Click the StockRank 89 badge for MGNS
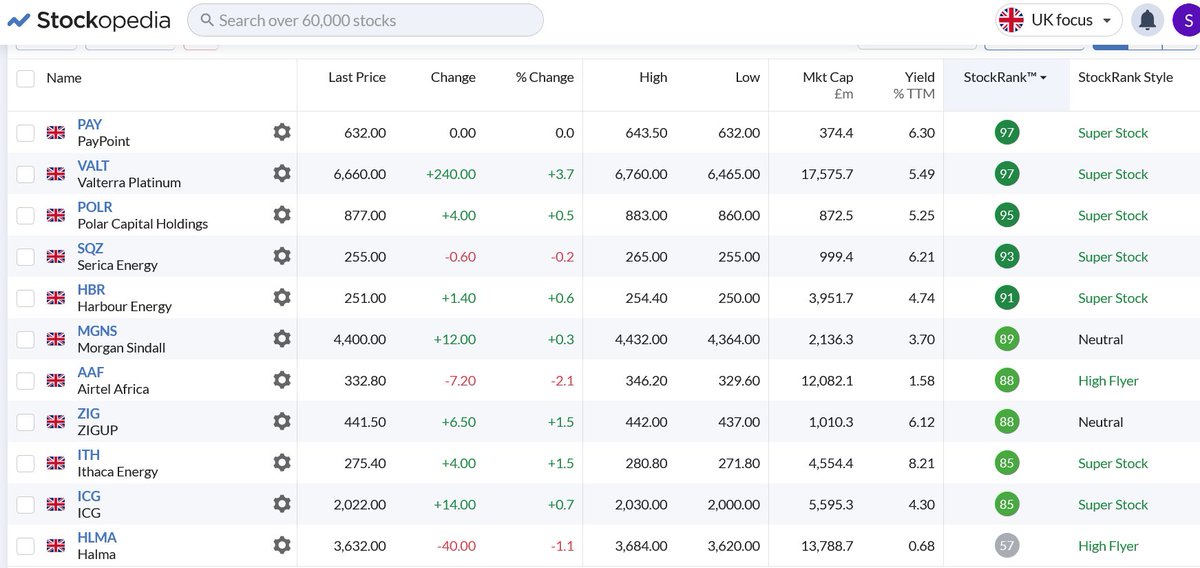This screenshot has height=568, width=1200. [x=1006, y=339]
